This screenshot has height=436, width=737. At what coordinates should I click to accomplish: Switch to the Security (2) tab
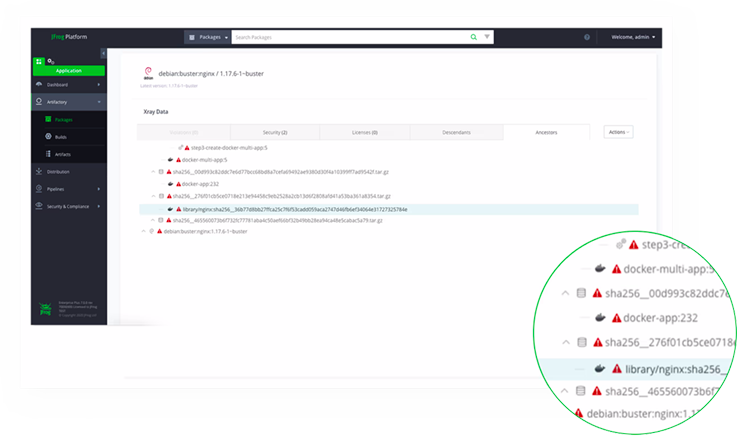(x=275, y=132)
